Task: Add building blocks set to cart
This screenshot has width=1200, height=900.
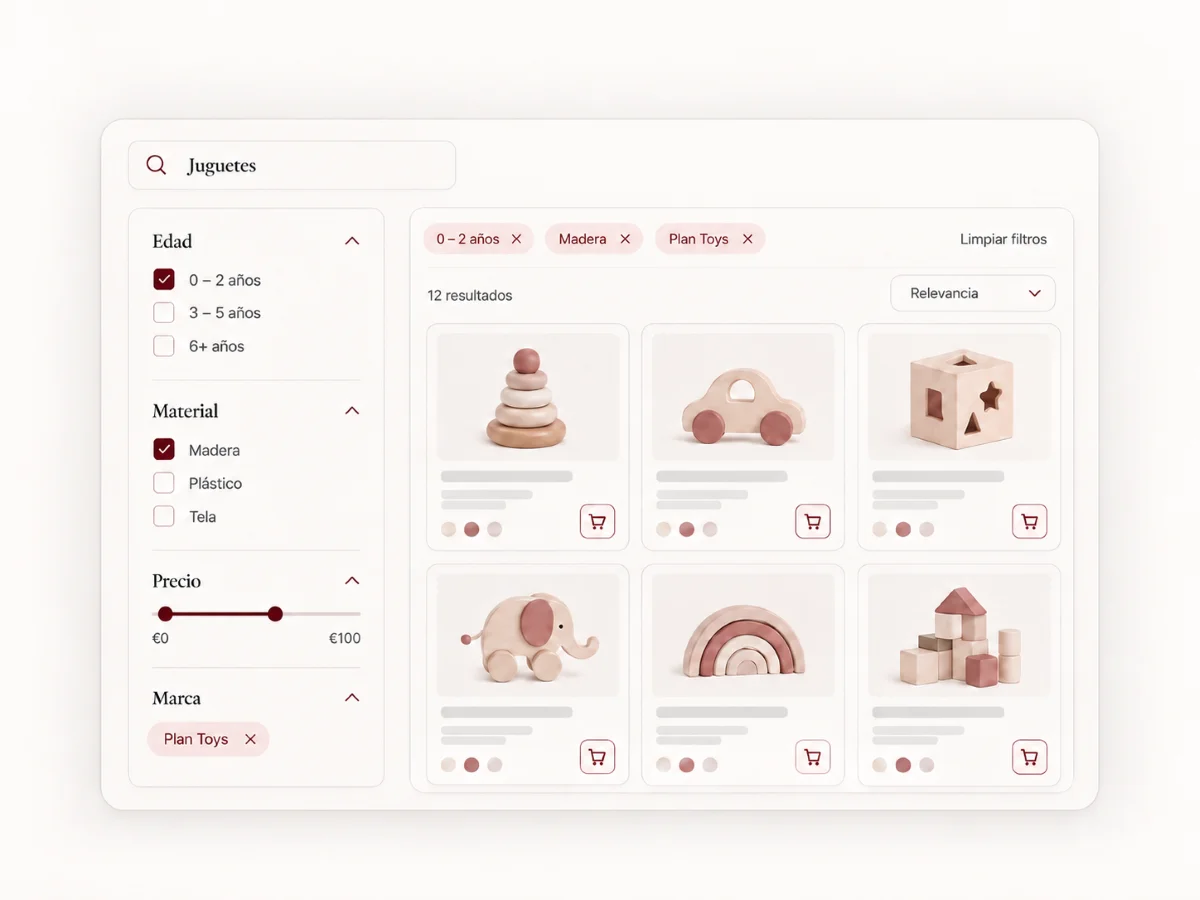Action: click(x=1029, y=757)
